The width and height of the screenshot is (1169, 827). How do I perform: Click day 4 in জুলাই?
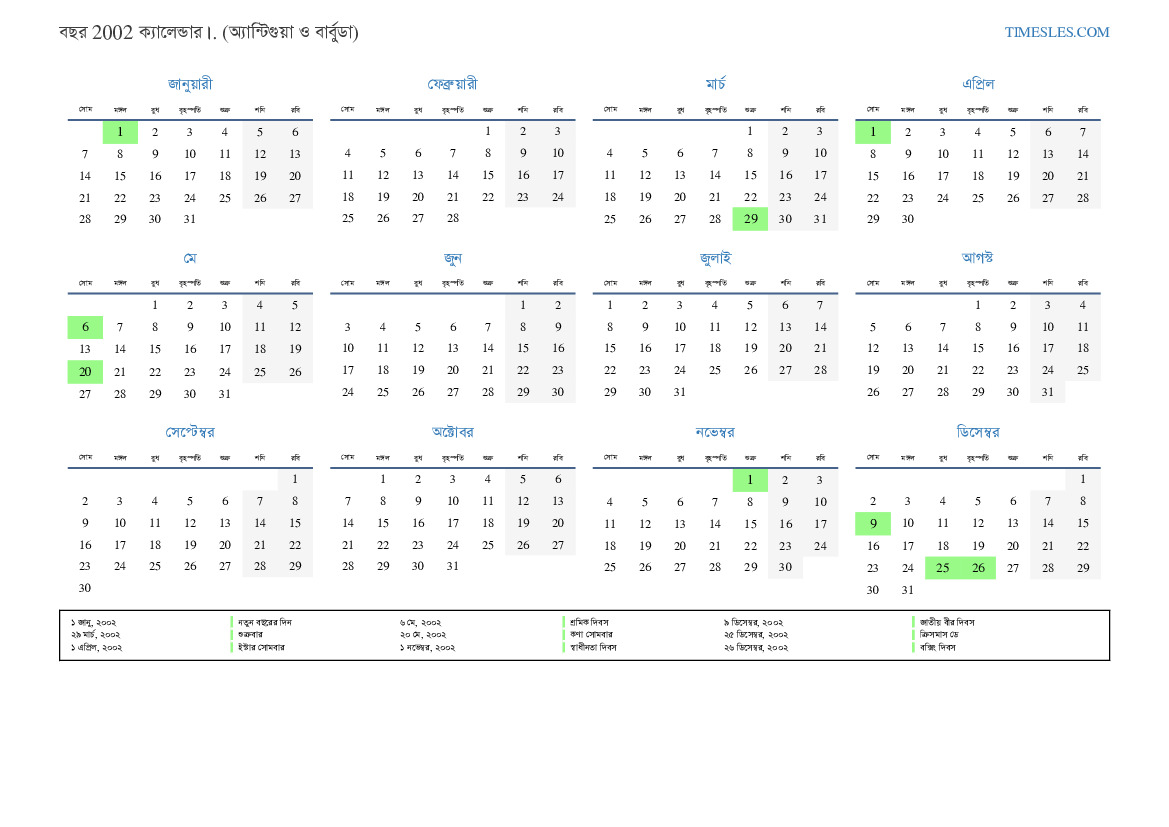coord(714,305)
